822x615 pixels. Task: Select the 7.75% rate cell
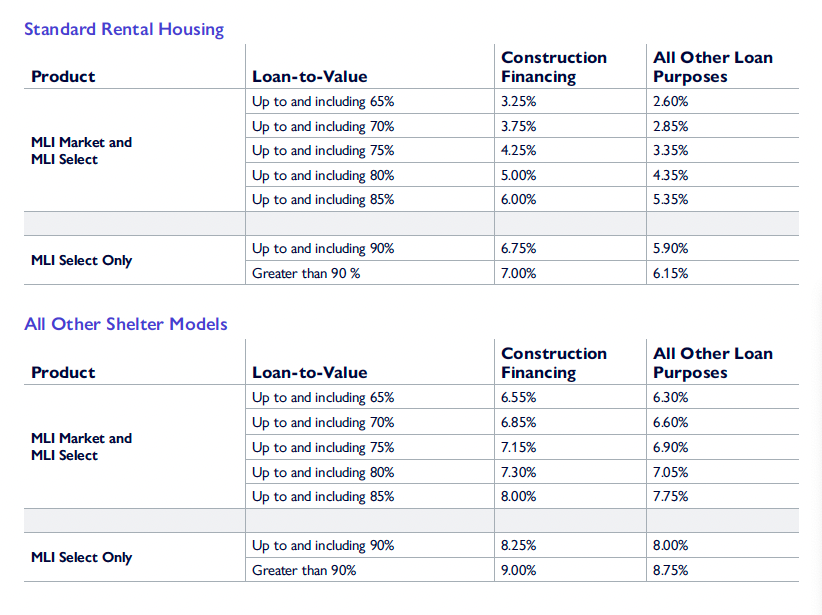tap(670, 497)
